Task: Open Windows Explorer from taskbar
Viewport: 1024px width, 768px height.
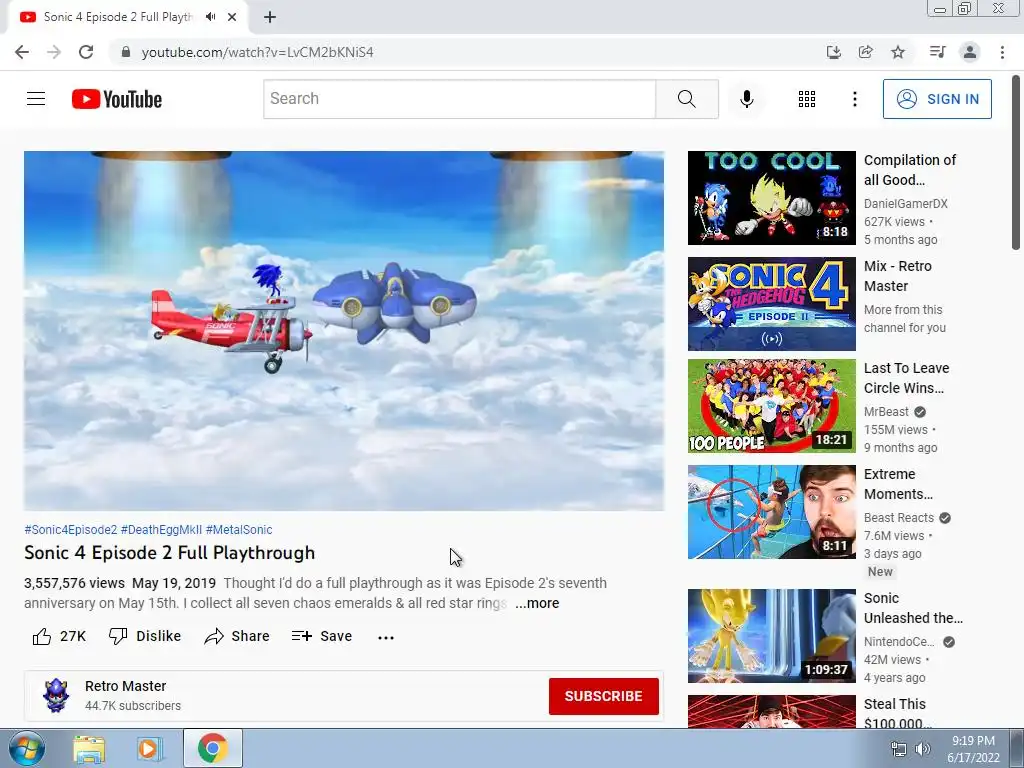Action: click(x=89, y=749)
